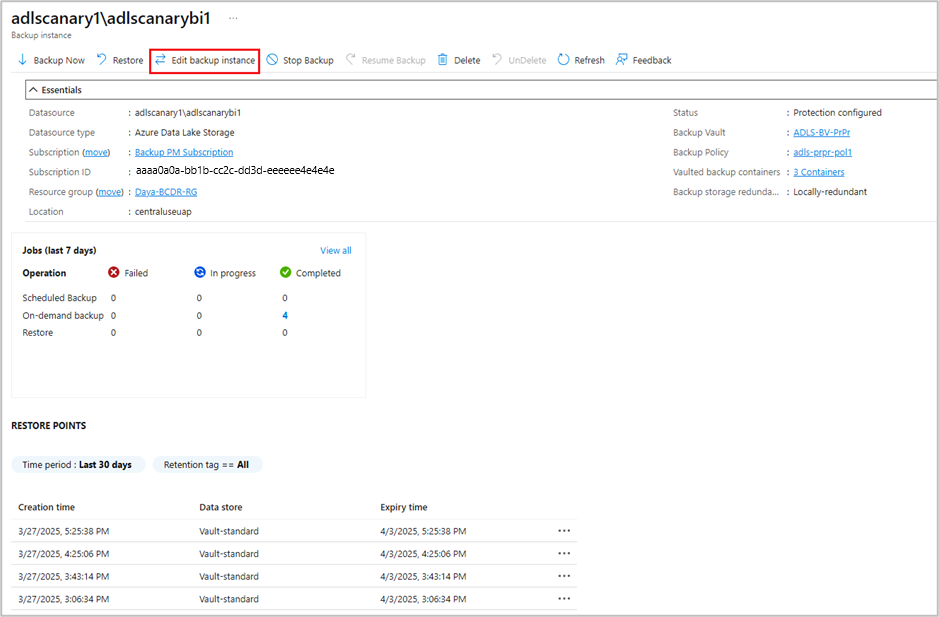Click the On-demand backup operation row label
This screenshot has height=617, width=939.
click(x=63, y=315)
